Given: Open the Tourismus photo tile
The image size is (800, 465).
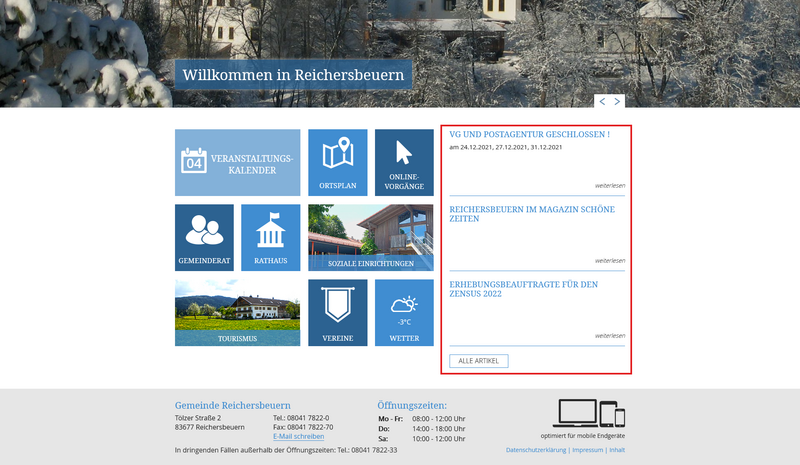Looking at the screenshot, I should 237,312.
